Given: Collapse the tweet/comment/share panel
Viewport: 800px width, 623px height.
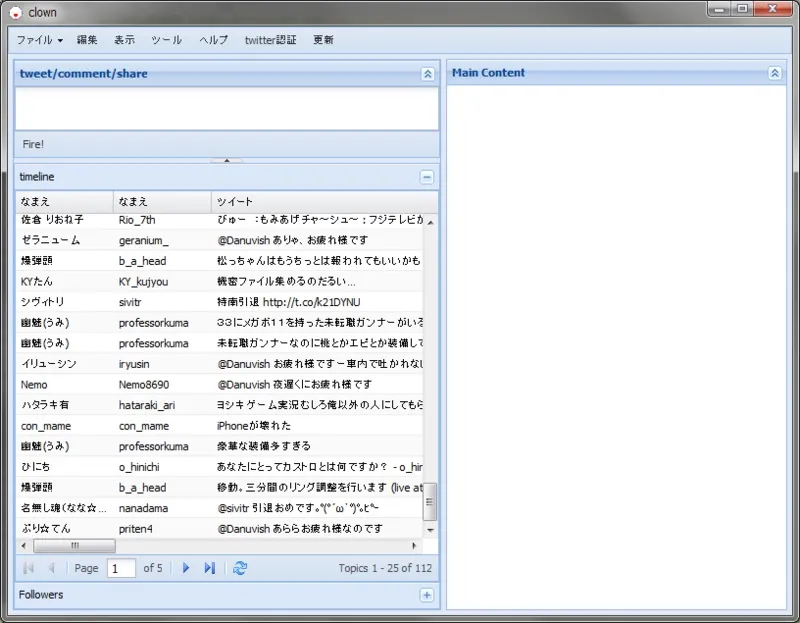Looking at the screenshot, I should [x=427, y=74].
